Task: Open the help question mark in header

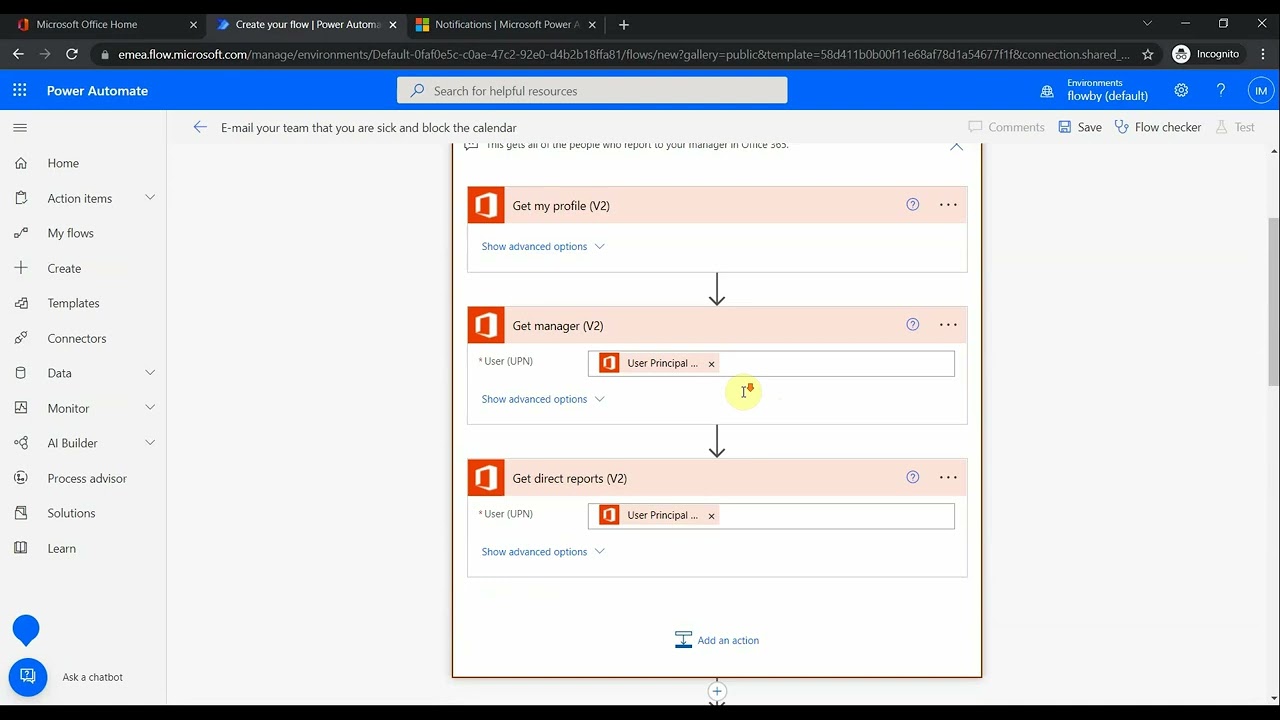Action: 1221,90
